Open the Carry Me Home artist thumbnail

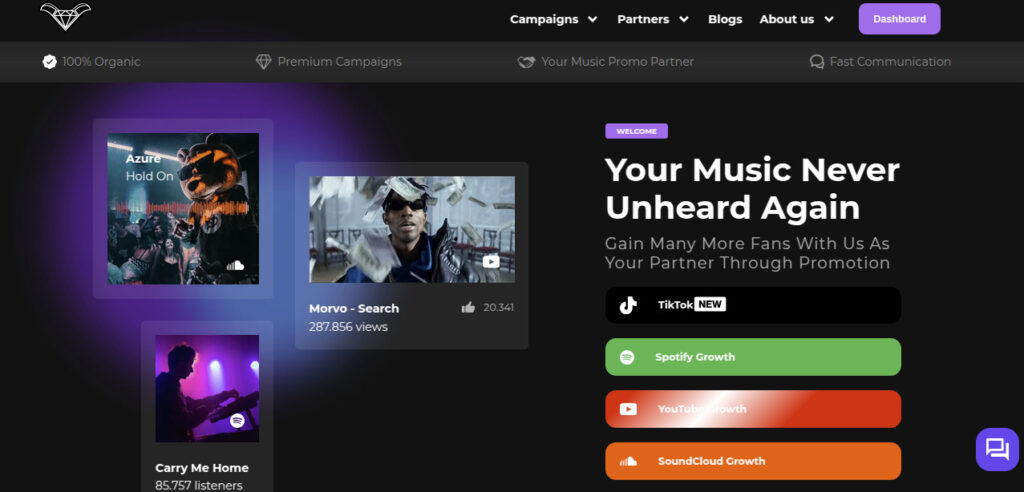tap(207, 389)
